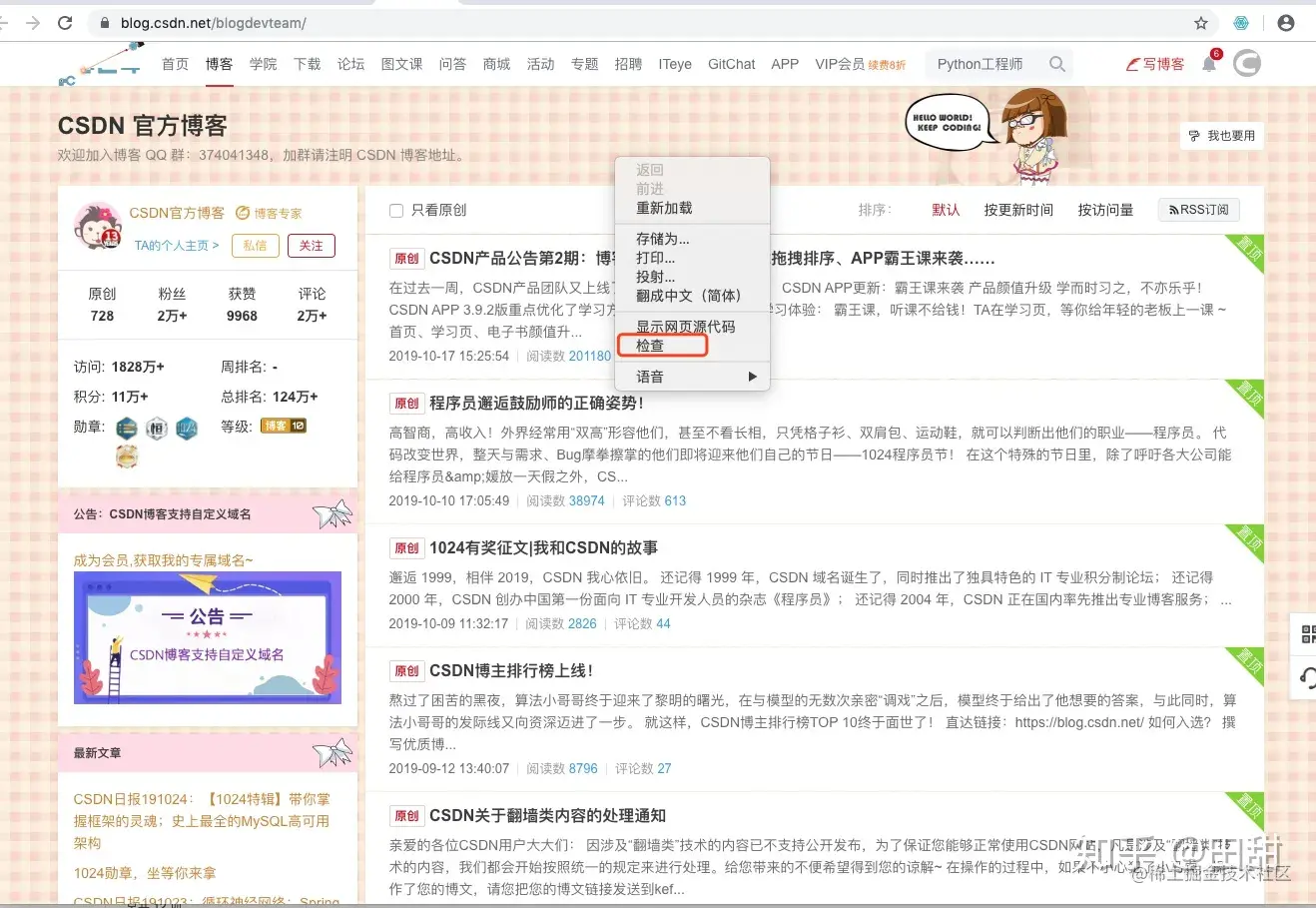Click the blog level badge next to 等级
The height and width of the screenshot is (908, 1316).
(x=284, y=426)
